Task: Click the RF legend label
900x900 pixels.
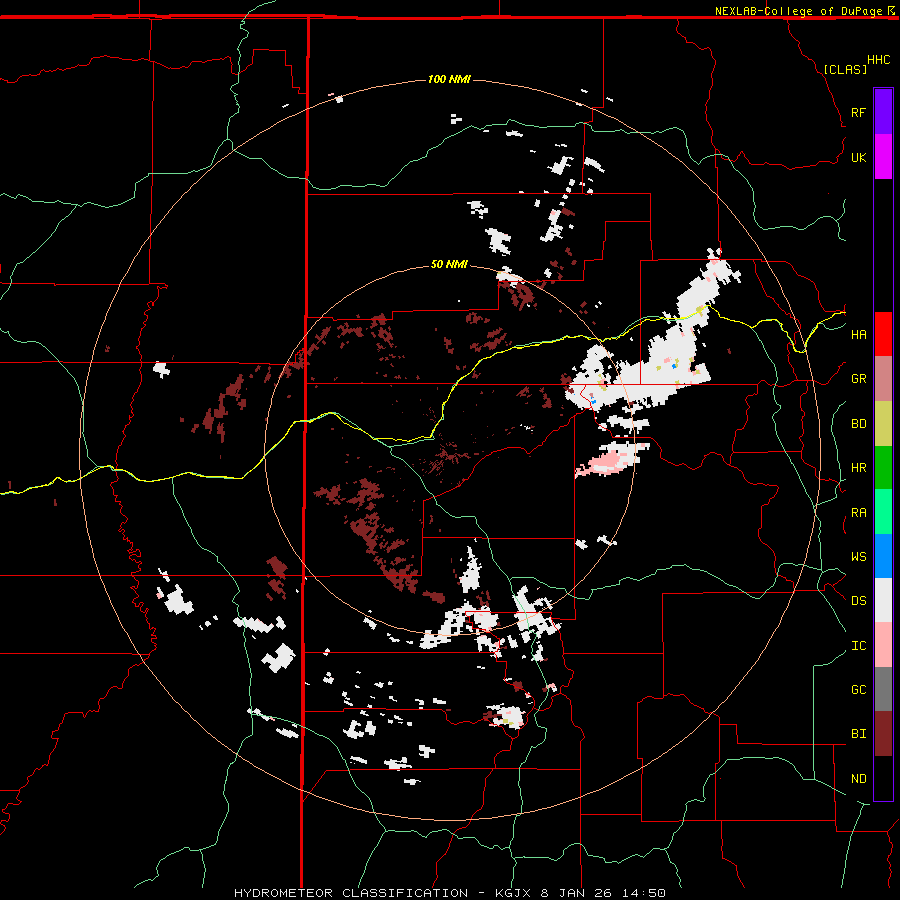Action: [x=858, y=113]
